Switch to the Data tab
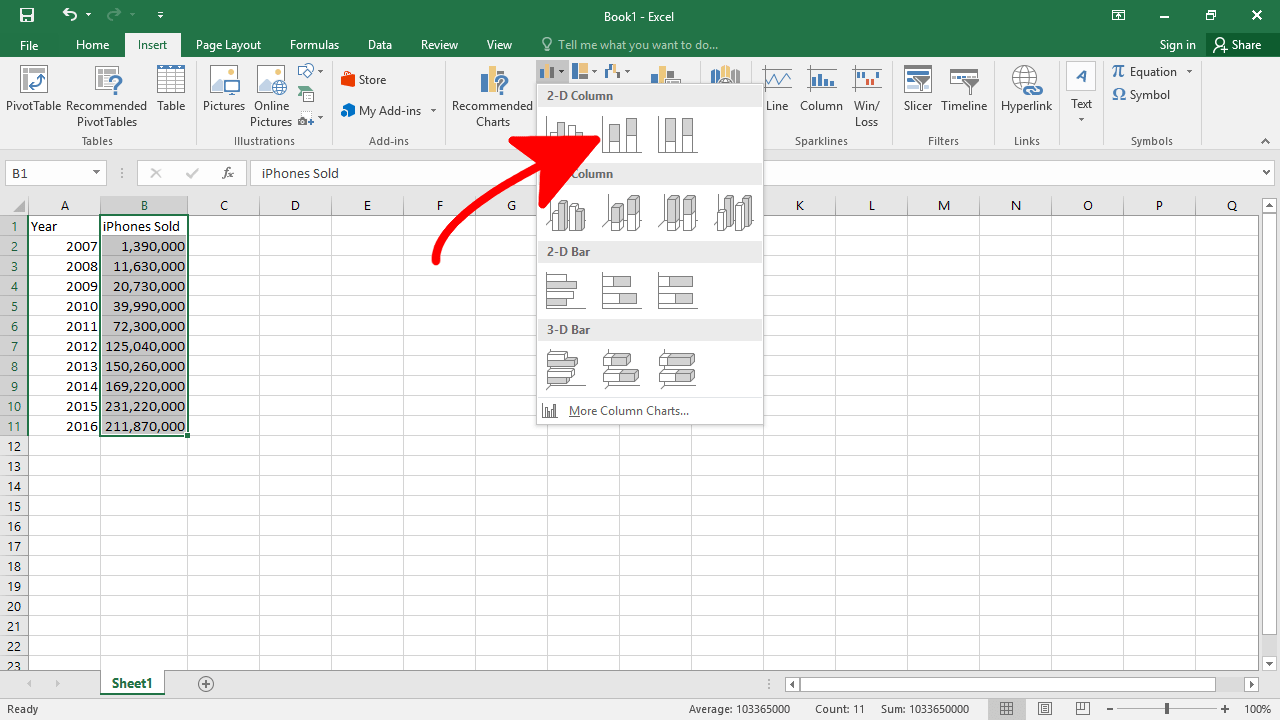Image resolution: width=1280 pixels, height=720 pixels. (380, 45)
